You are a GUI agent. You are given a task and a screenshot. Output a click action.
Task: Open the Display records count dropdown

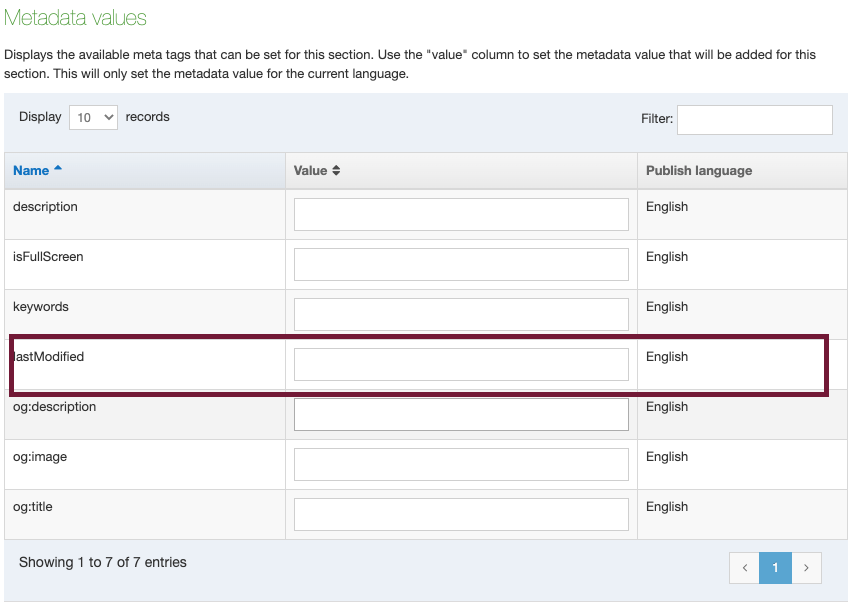coord(94,117)
